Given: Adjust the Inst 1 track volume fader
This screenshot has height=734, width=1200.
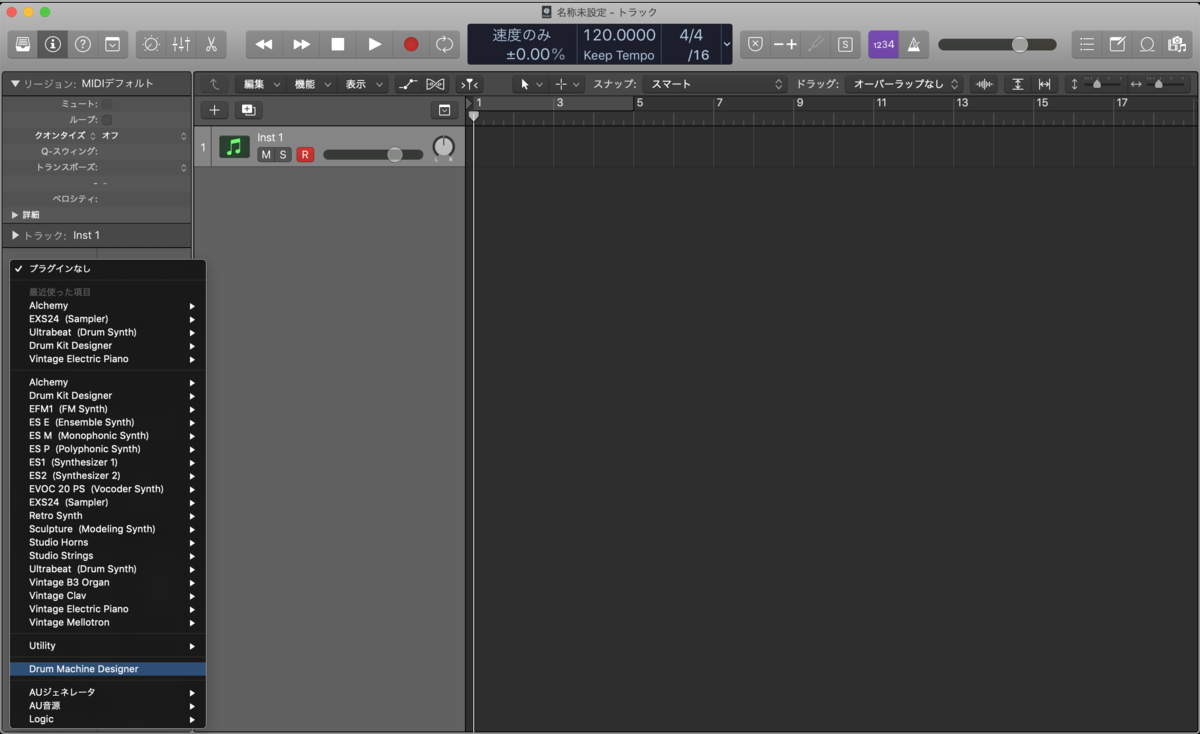Looking at the screenshot, I should point(373,155).
